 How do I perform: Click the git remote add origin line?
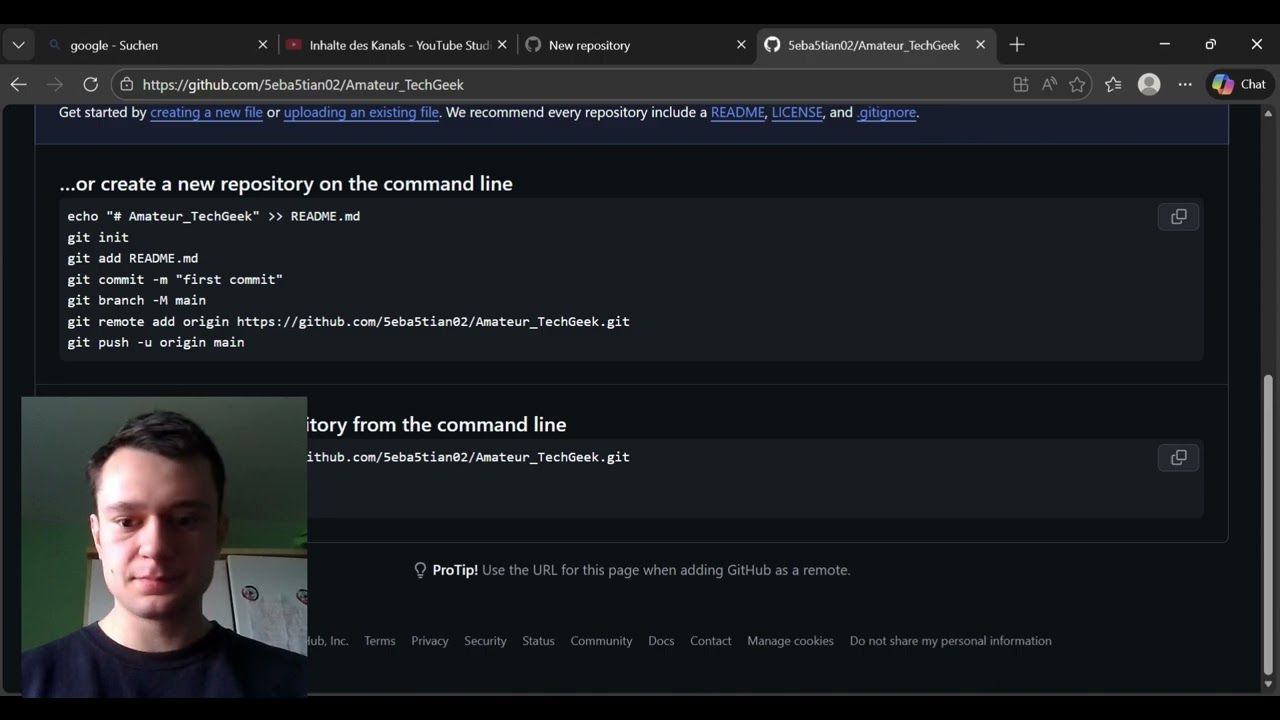click(348, 321)
